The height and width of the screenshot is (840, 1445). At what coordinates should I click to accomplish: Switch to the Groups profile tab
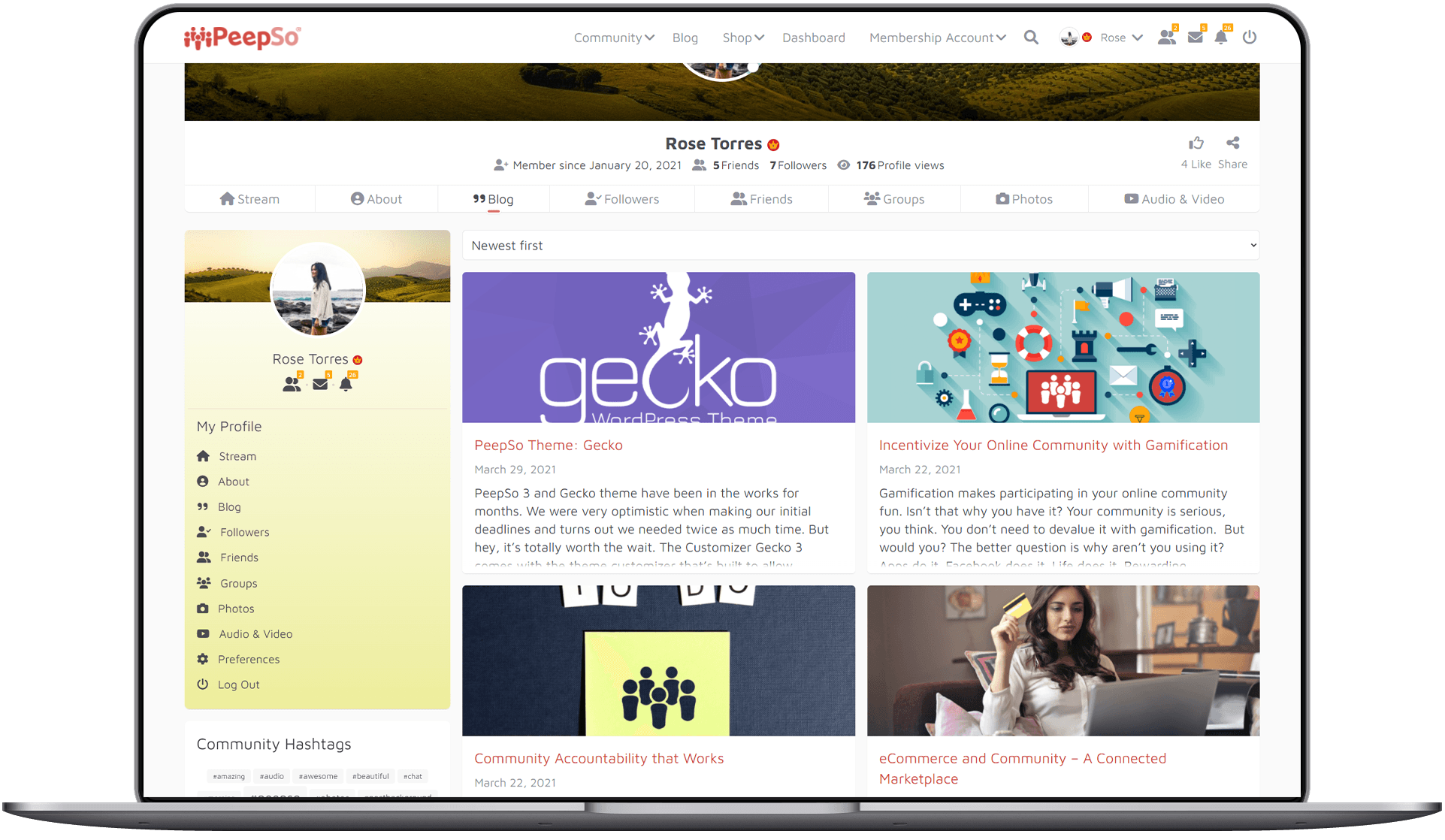(894, 199)
